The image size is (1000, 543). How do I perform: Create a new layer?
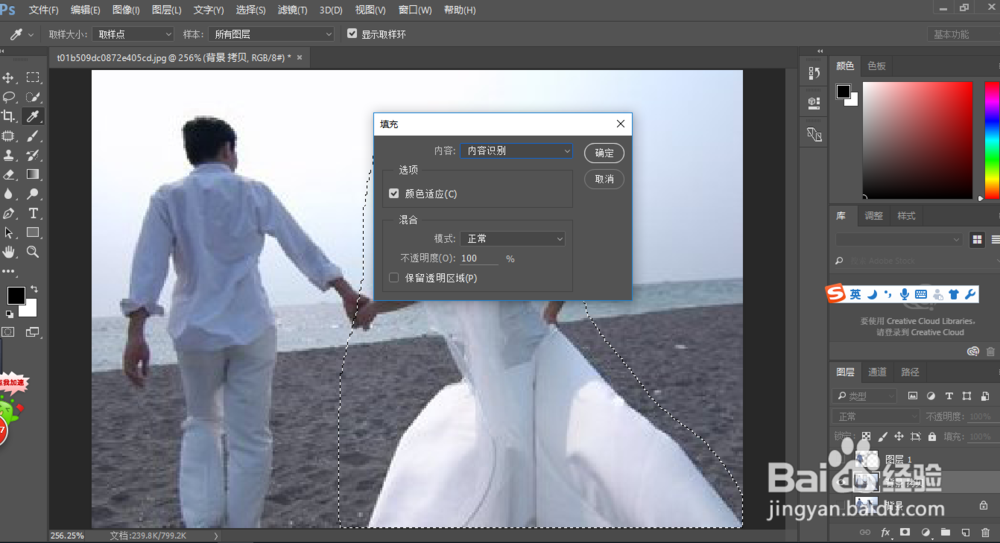pos(966,532)
